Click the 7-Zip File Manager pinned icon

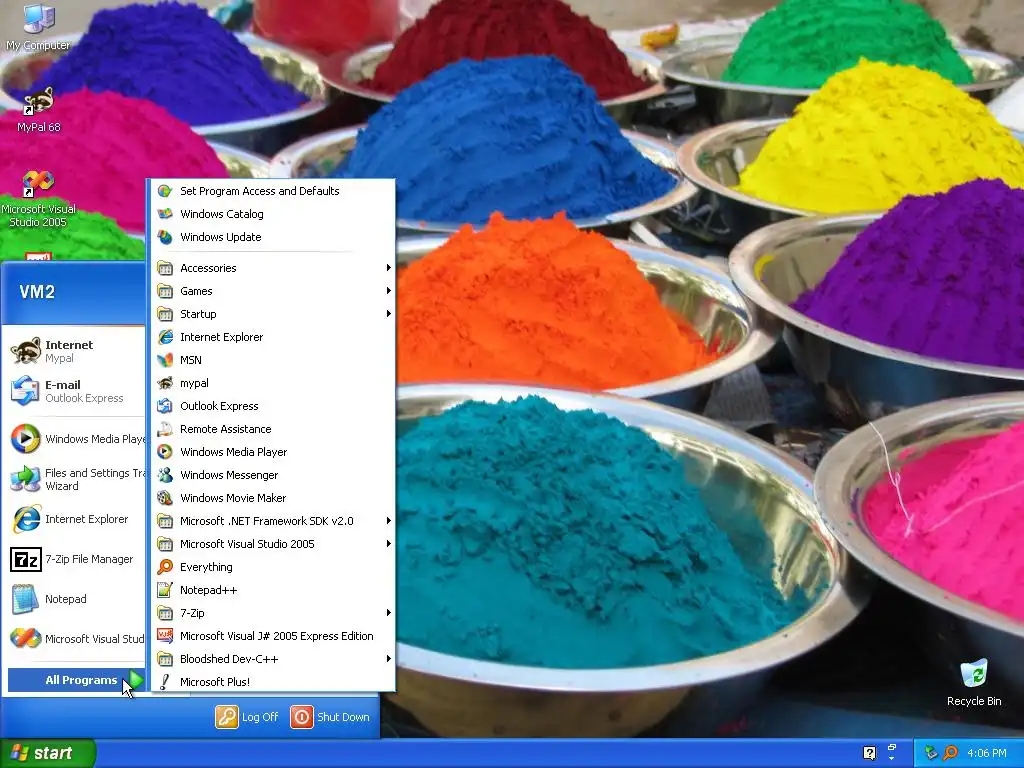(25, 560)
